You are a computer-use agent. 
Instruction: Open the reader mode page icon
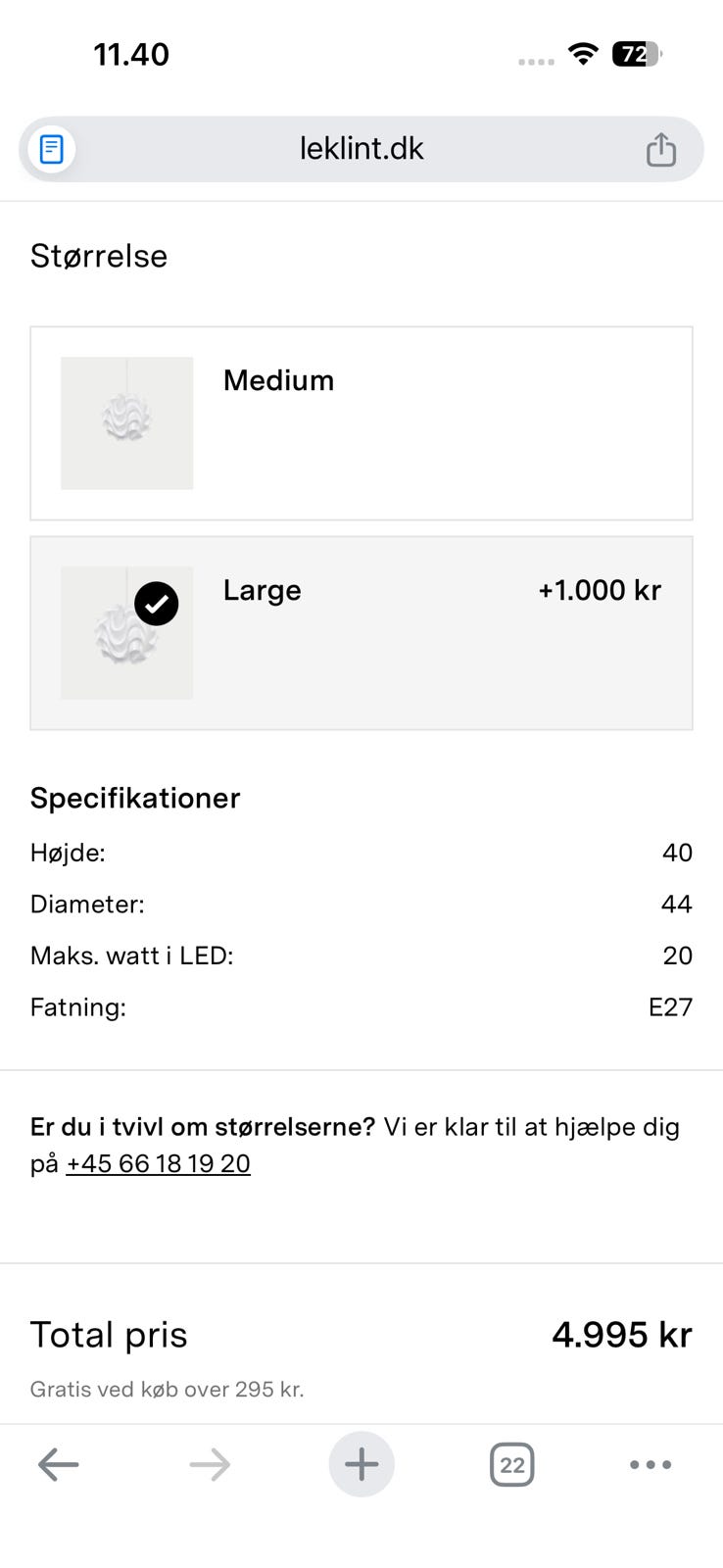pyautogui.click(x=51, y=149)
